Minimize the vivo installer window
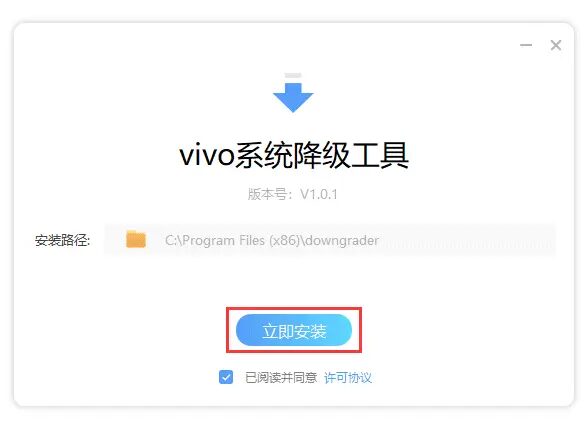588x428 pixels. tap(526, 45)
